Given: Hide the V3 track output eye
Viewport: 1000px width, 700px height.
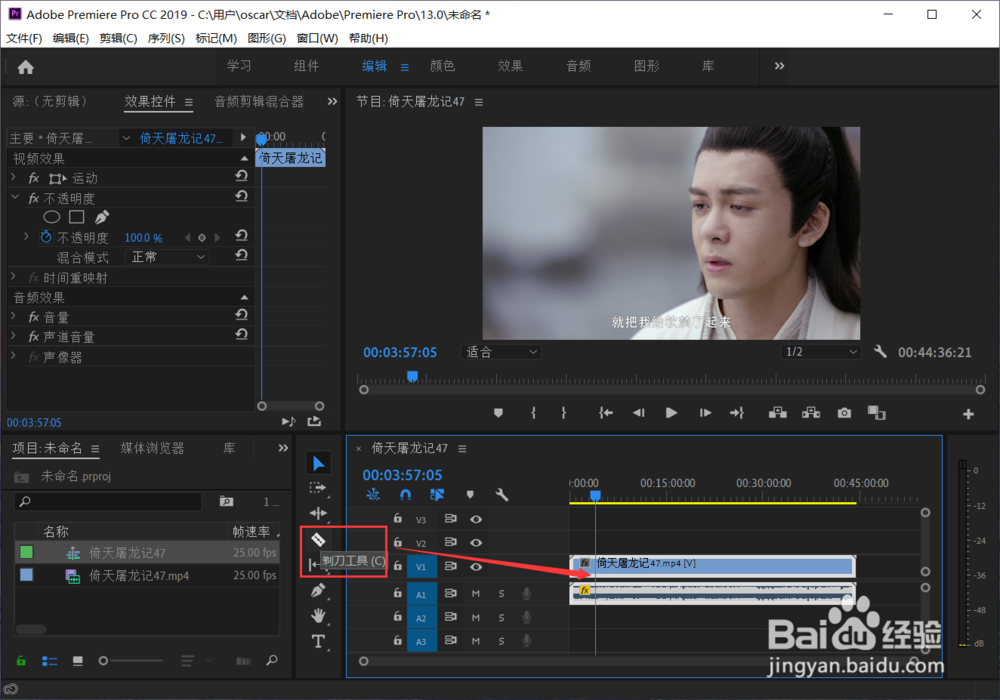Looking at the screenshot, I should coord(476,519).
